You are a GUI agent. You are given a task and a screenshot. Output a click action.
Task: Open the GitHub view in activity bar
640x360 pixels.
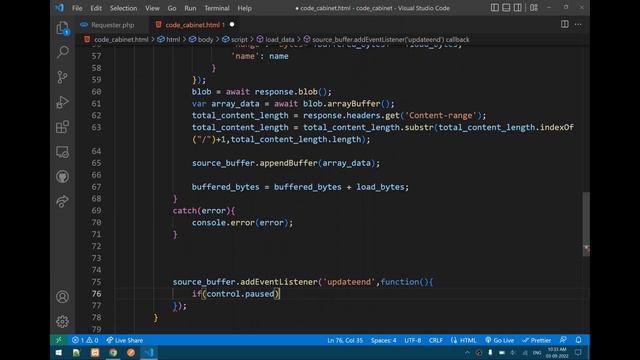tap(62, 177)
